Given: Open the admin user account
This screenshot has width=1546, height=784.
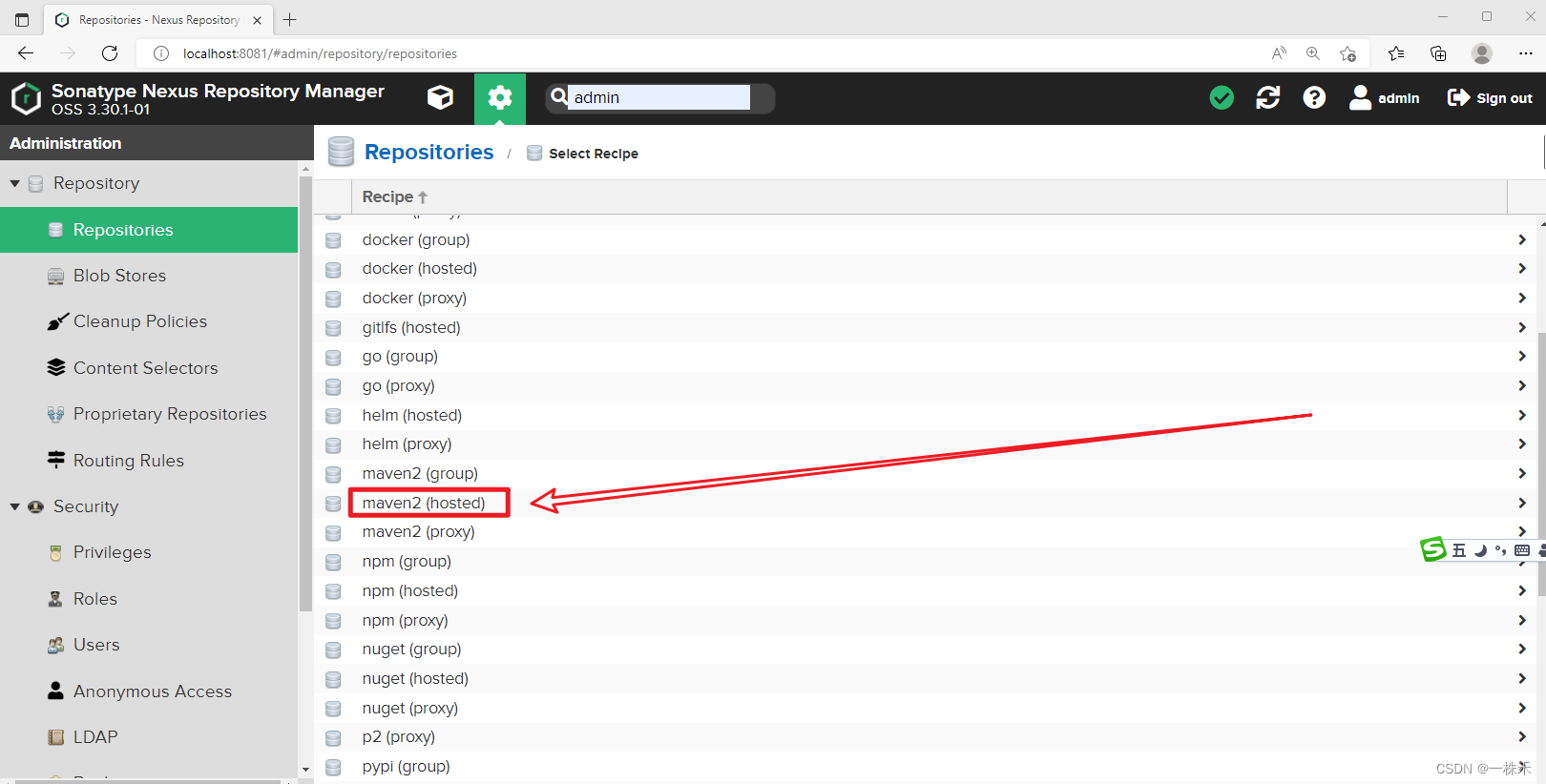Looking at the screenshot, I should 1384,97.
